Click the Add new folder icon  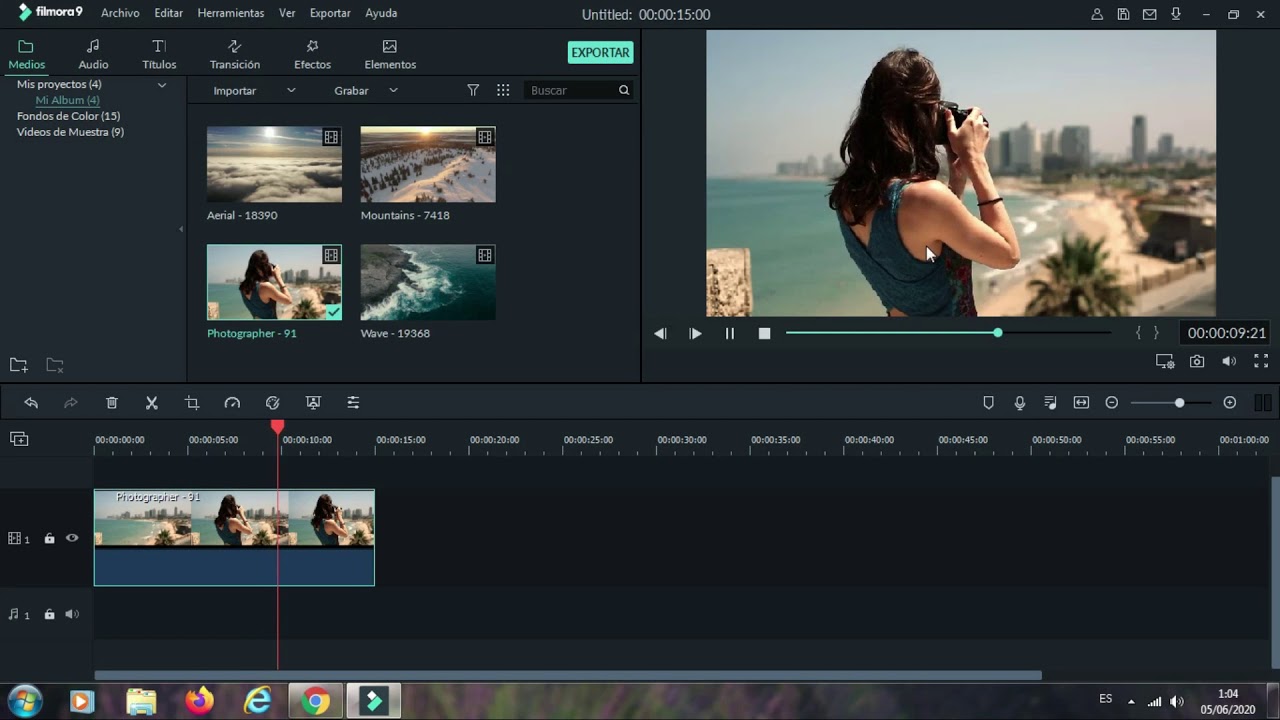coord(19,365)
